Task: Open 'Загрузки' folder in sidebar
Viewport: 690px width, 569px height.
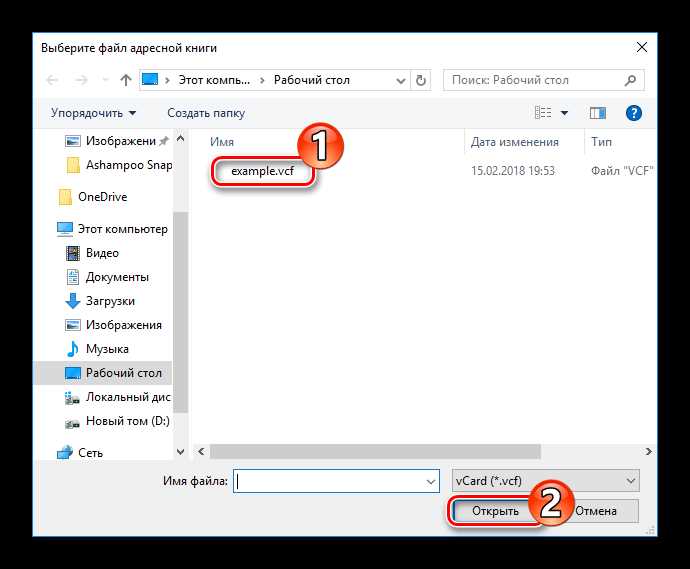Action: (x=100, y=301)
